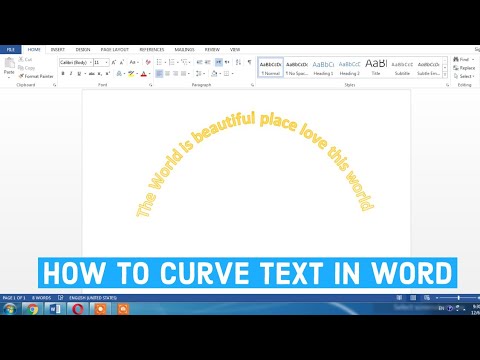Clear all formatting from text
The width and height of the screenshot is (480, 360).
tap(148, 62)
